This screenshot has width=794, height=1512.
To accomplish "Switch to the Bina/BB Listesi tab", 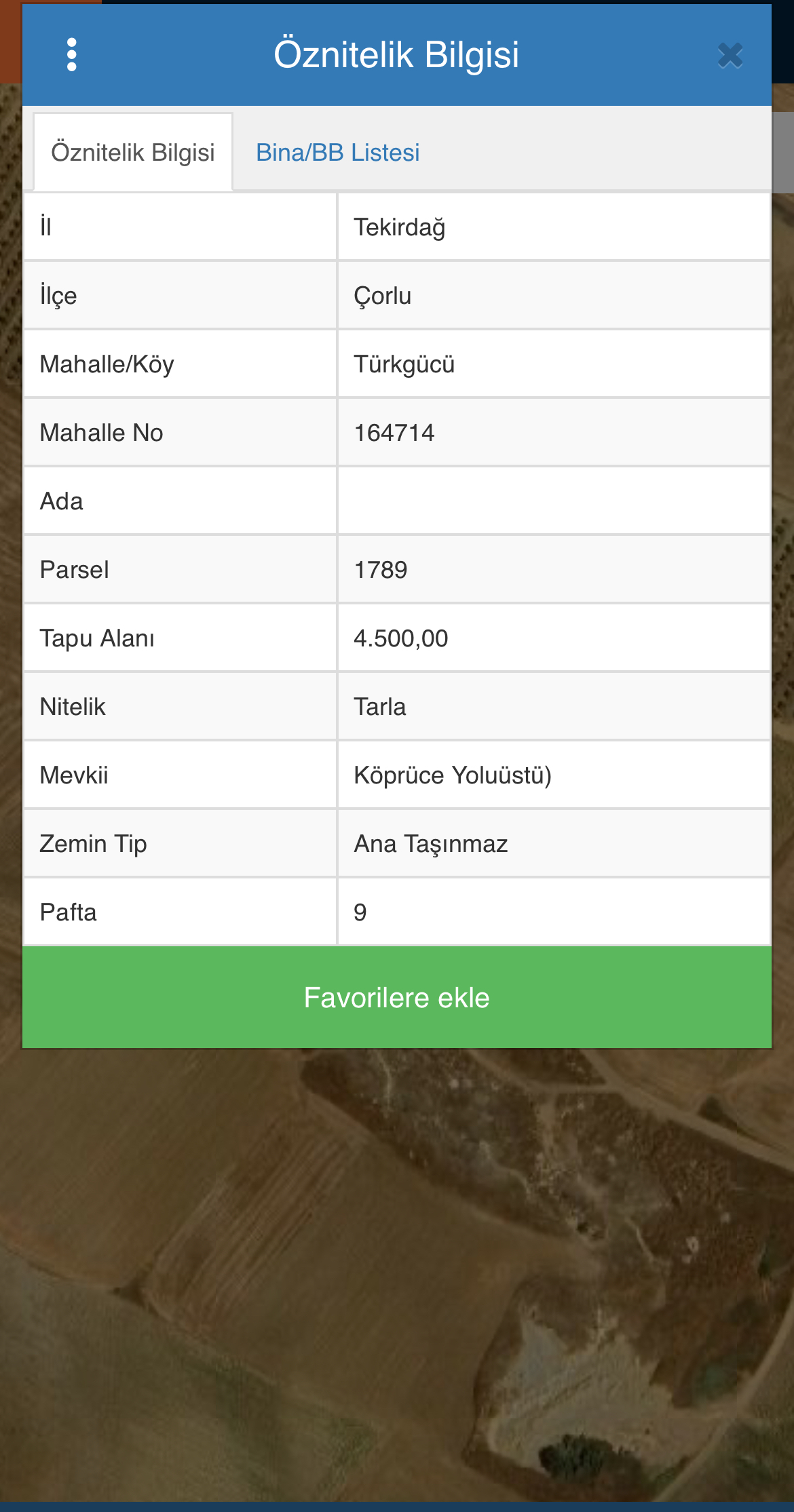I will point(337,153).
